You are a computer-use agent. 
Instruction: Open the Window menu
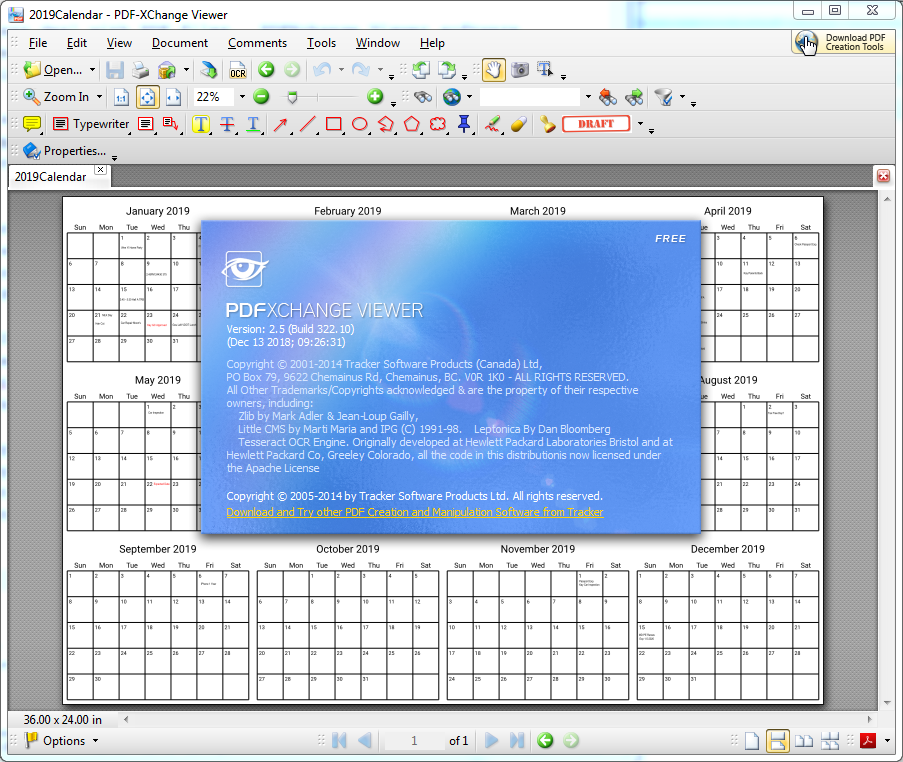[377, 43]
